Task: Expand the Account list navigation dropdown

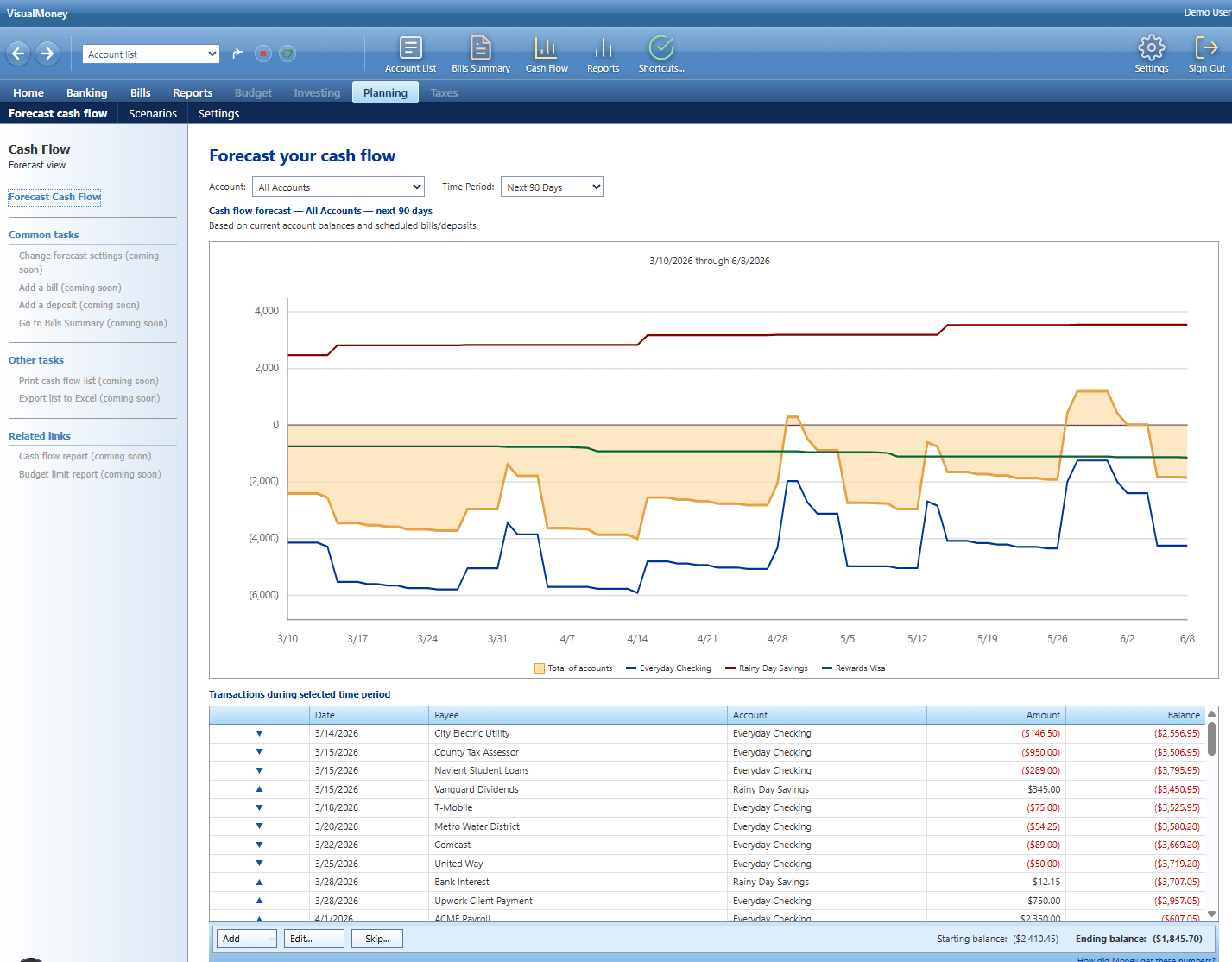Action: (x=212, y=54)
